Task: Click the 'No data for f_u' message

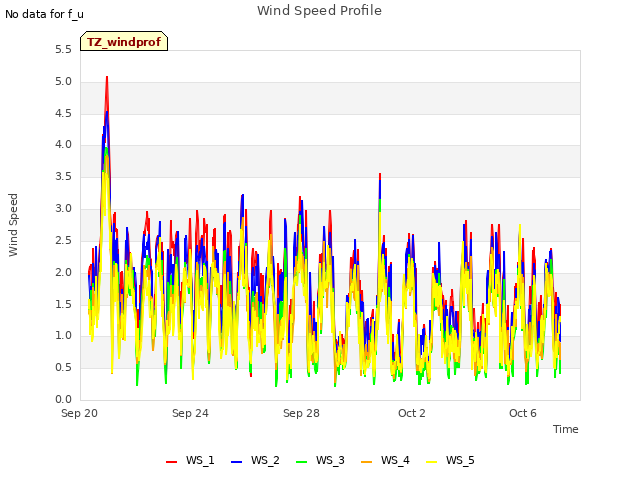Action: pos(44,14)
